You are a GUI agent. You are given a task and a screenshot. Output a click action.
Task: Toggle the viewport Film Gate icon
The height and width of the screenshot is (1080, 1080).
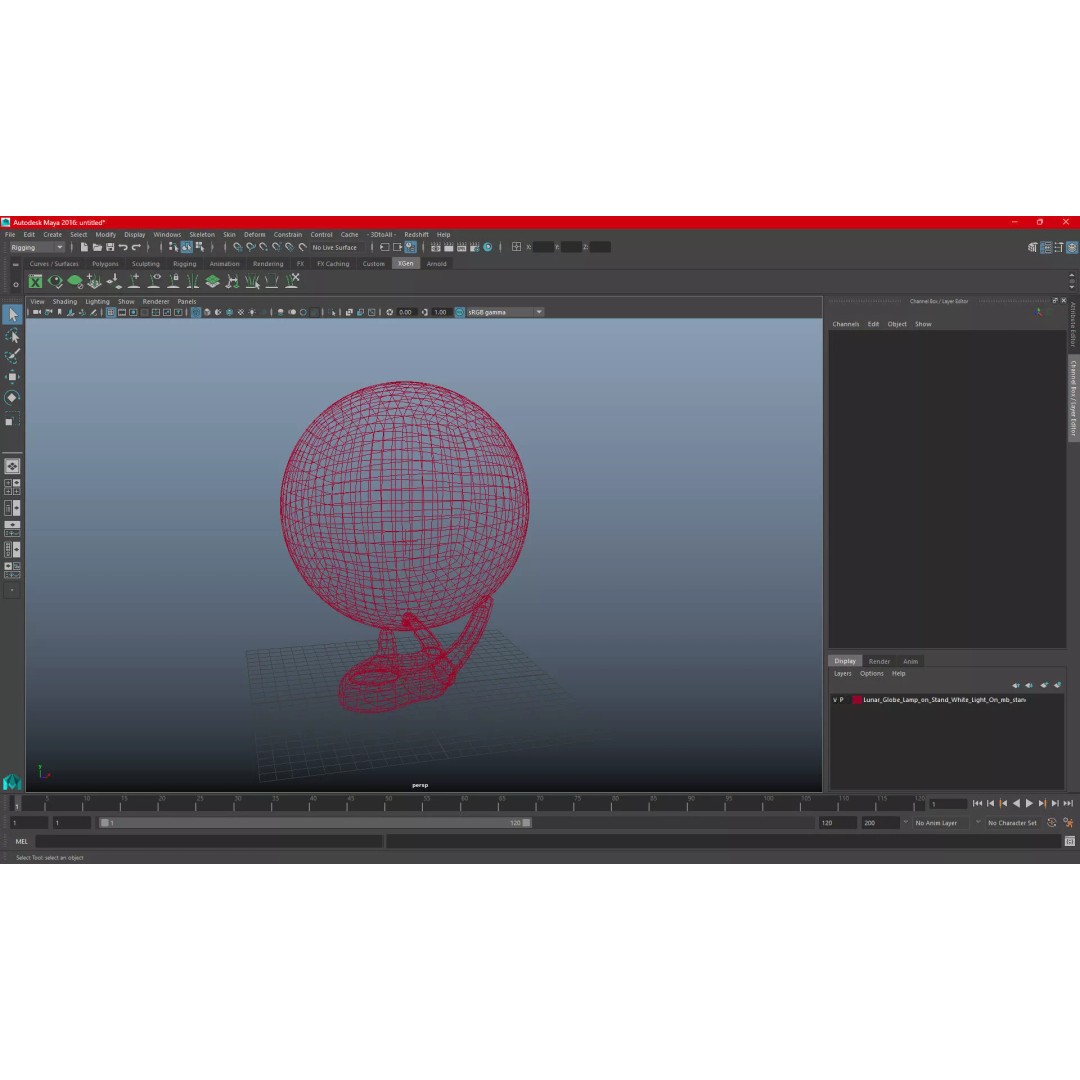click(122, 312)
